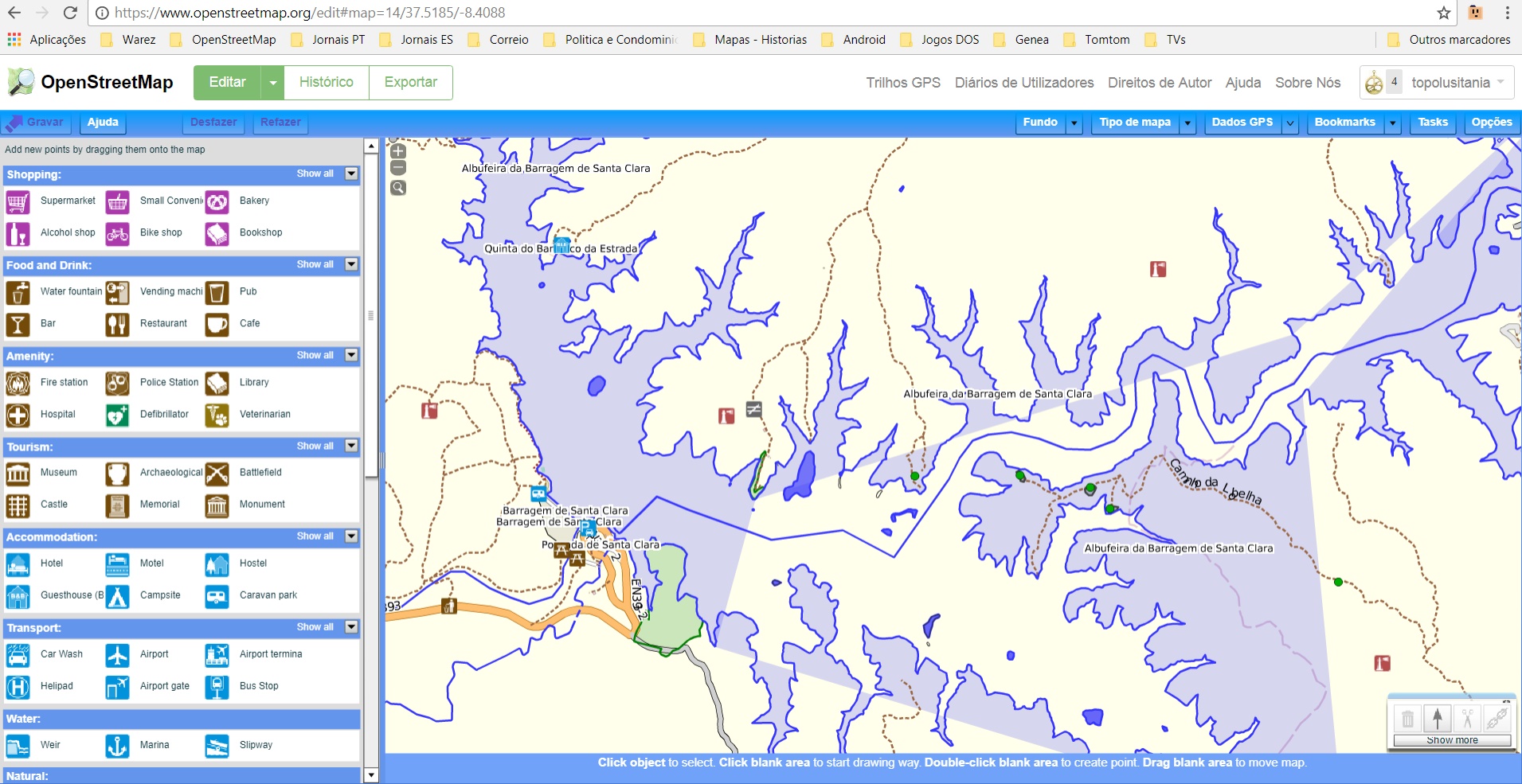The image size is (1522, 784).
Task: Select the Airport icon
Action: pos(118,655)
